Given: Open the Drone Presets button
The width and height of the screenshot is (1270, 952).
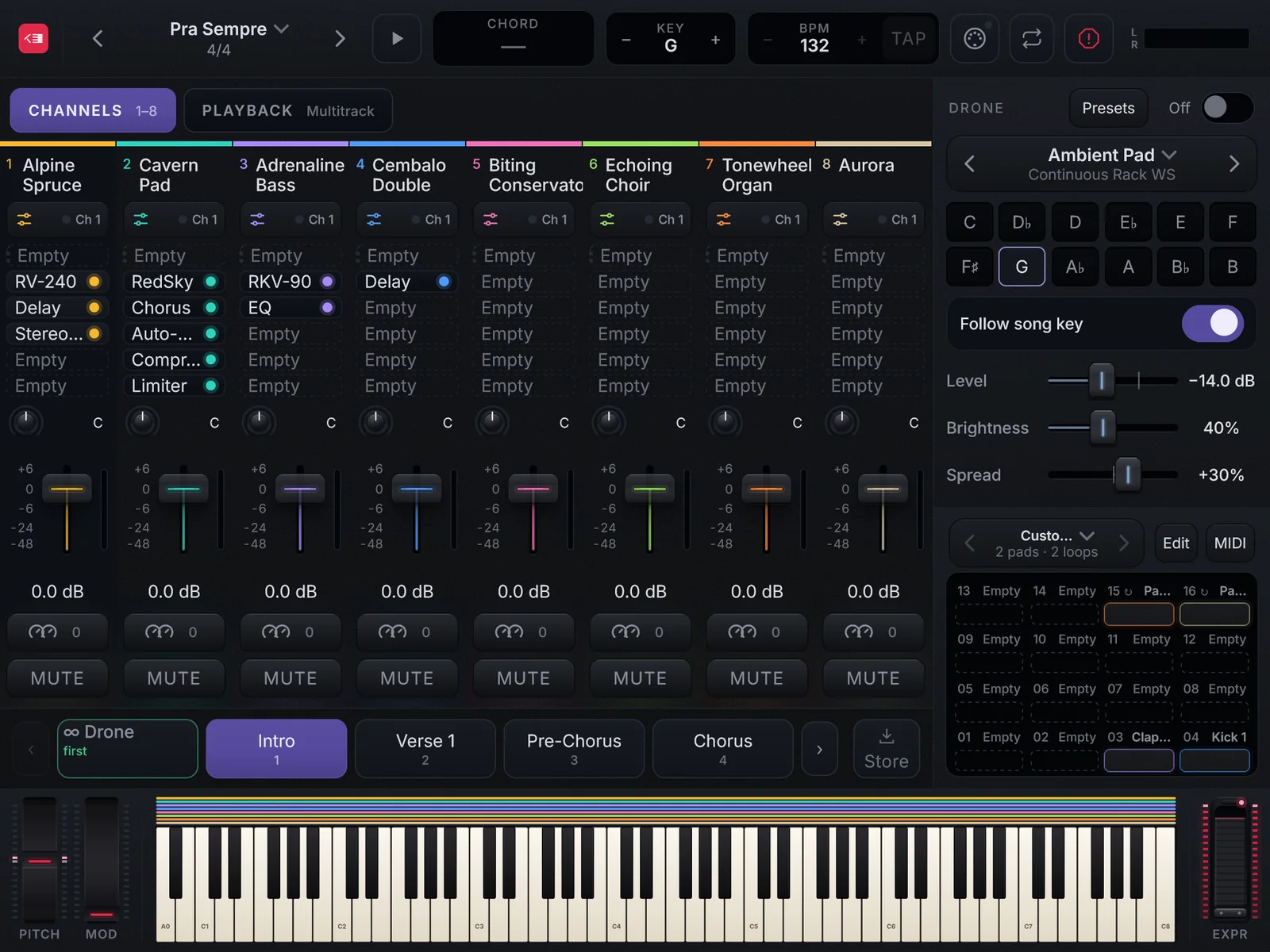Looking at the screenshot, I should 1108,108.
